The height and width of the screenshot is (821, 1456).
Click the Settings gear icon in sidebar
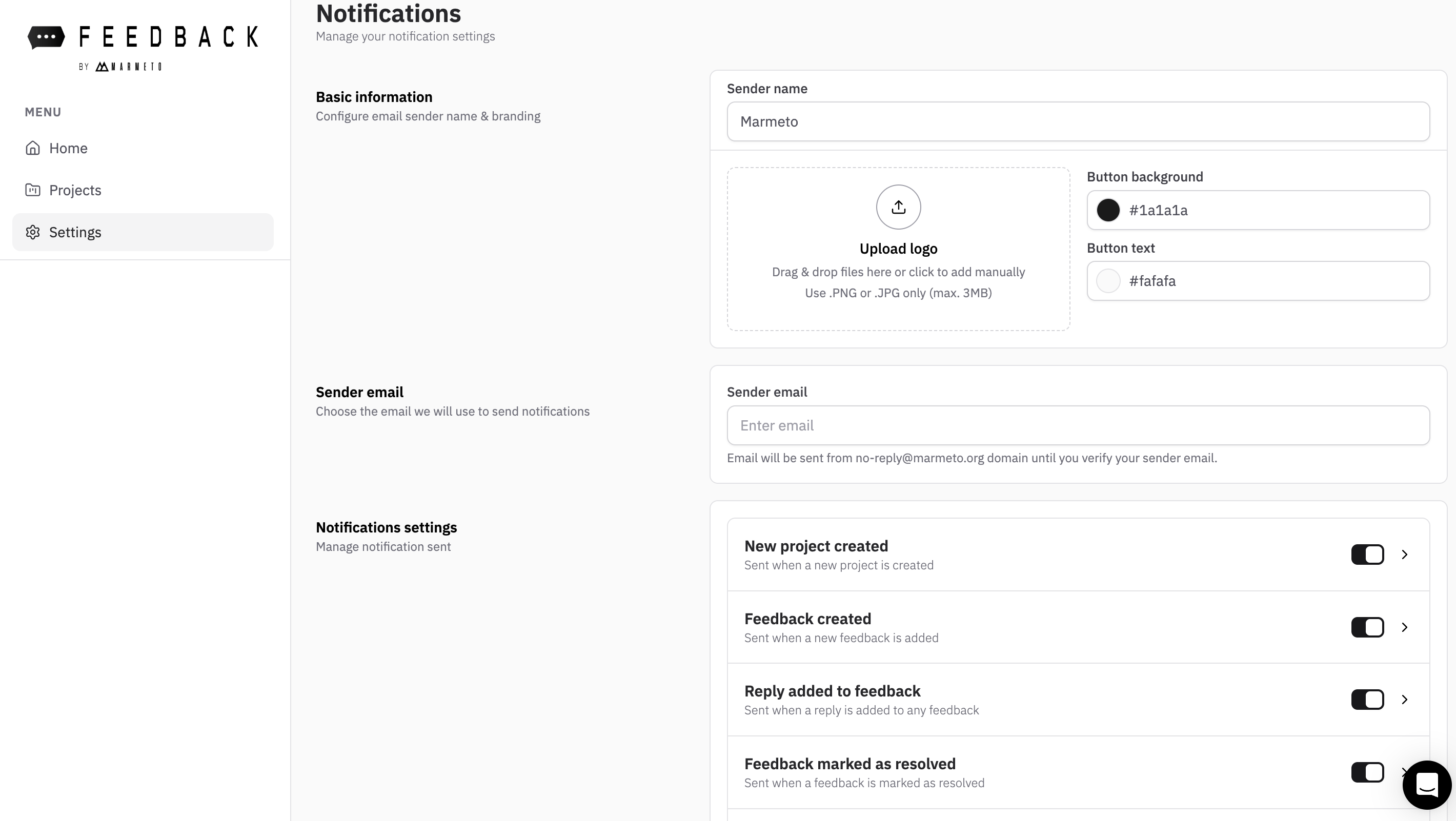33,232
